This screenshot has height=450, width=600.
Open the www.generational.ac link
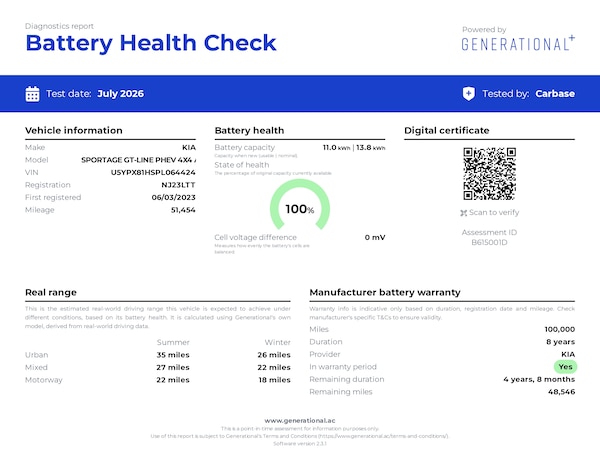(x=300, y=421)
